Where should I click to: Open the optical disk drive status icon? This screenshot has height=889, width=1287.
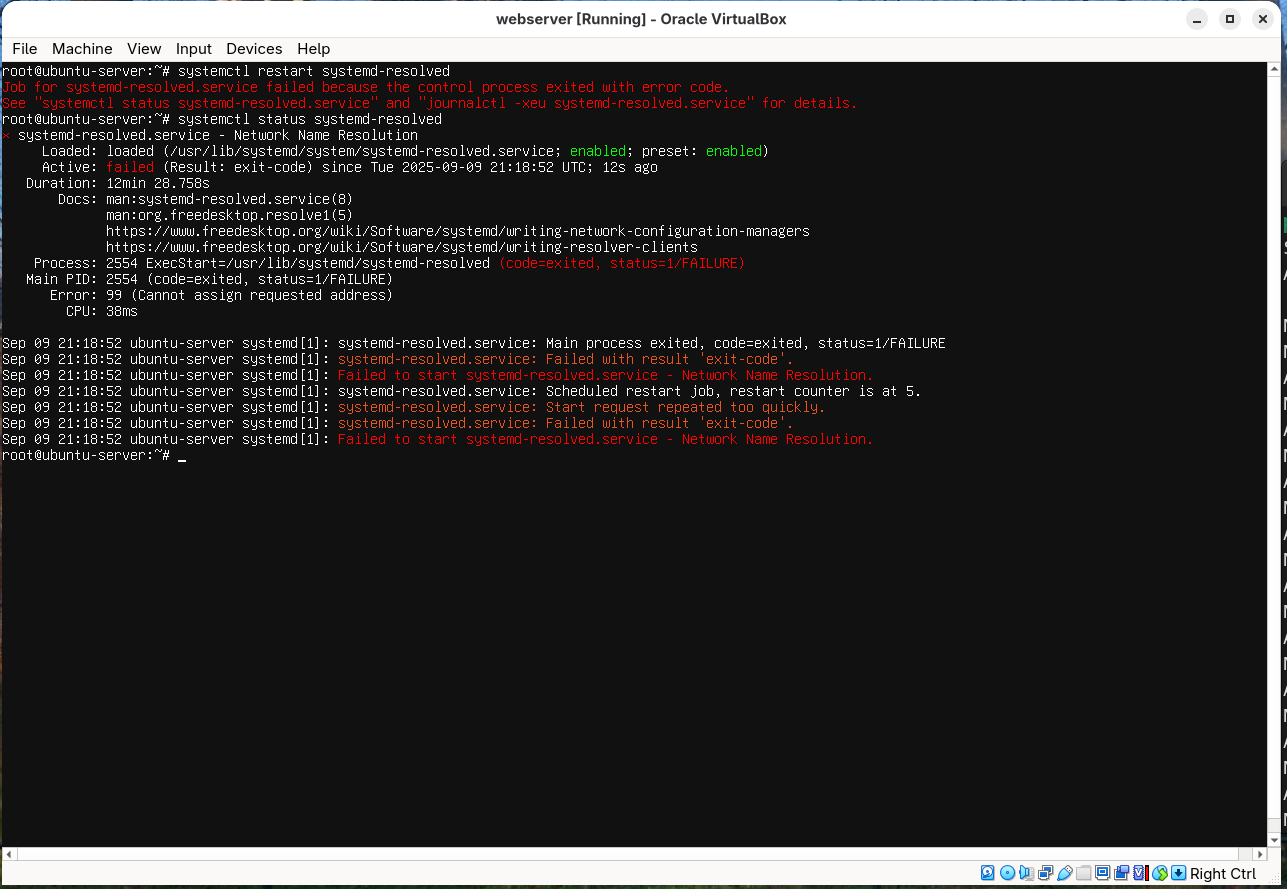[x=1007, y=873]
